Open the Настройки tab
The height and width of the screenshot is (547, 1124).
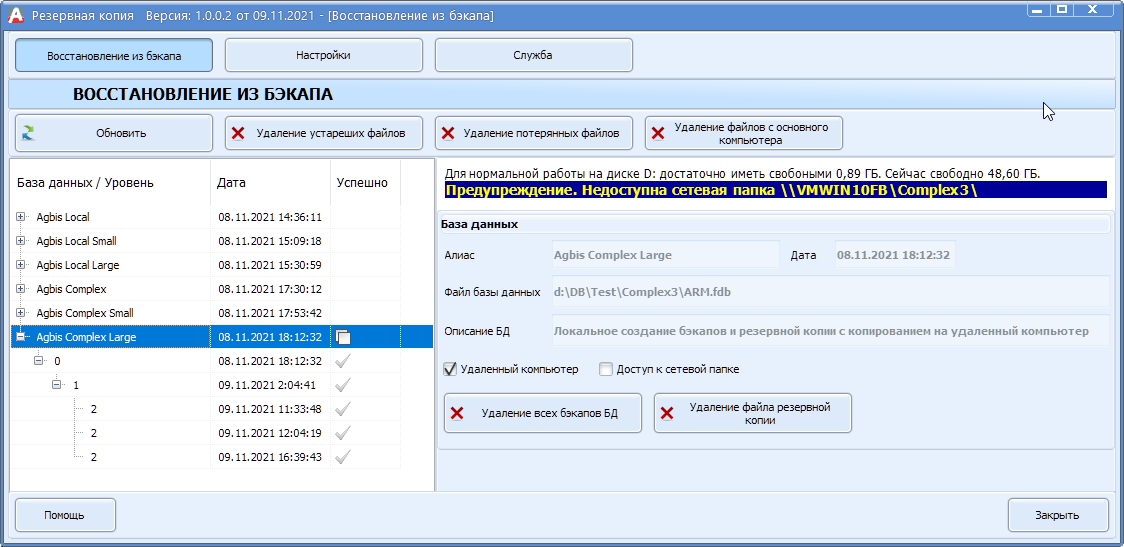pos(323,55)
